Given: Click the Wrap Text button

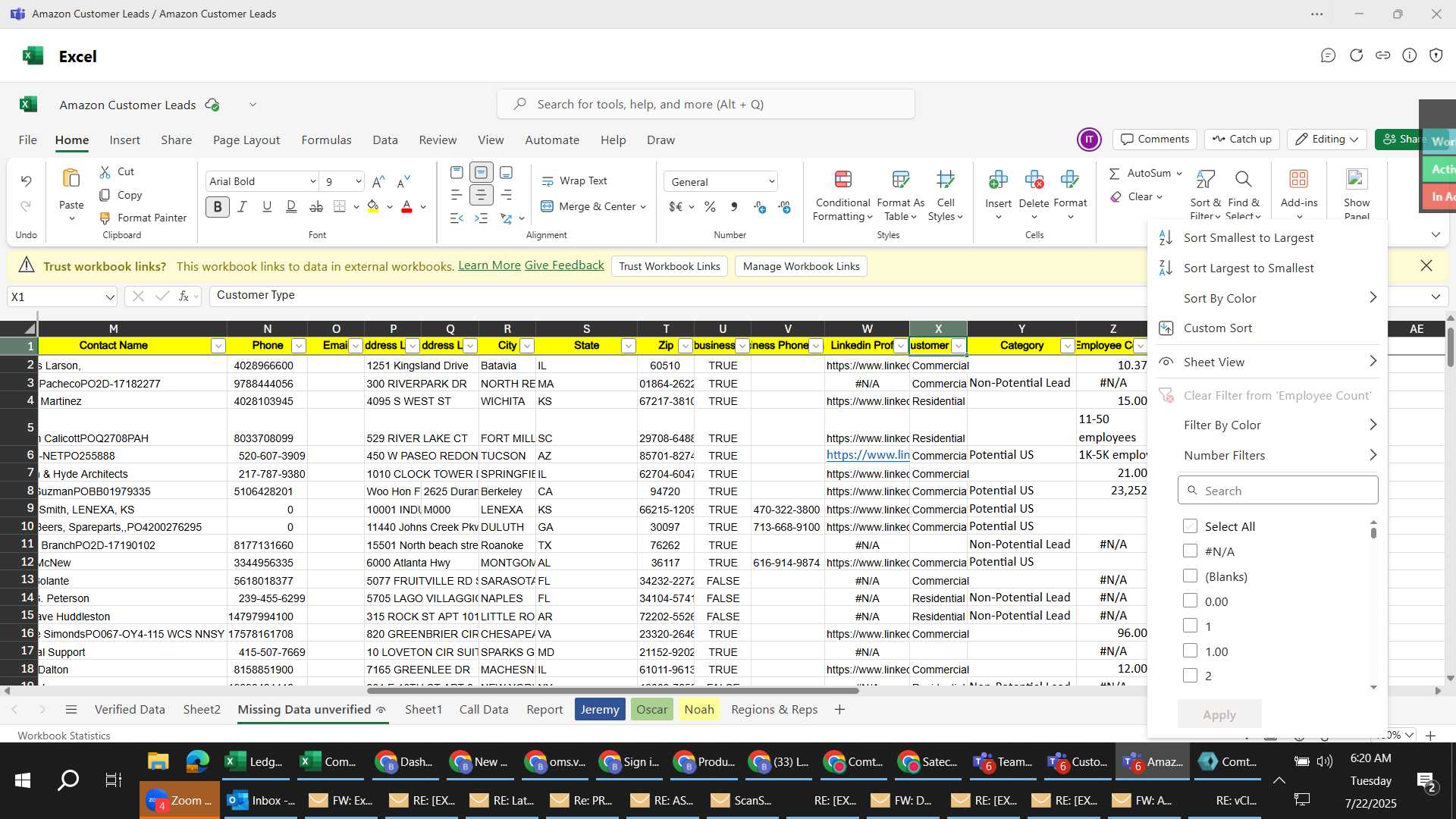Looking at the screenshot, I should (574, 181).
